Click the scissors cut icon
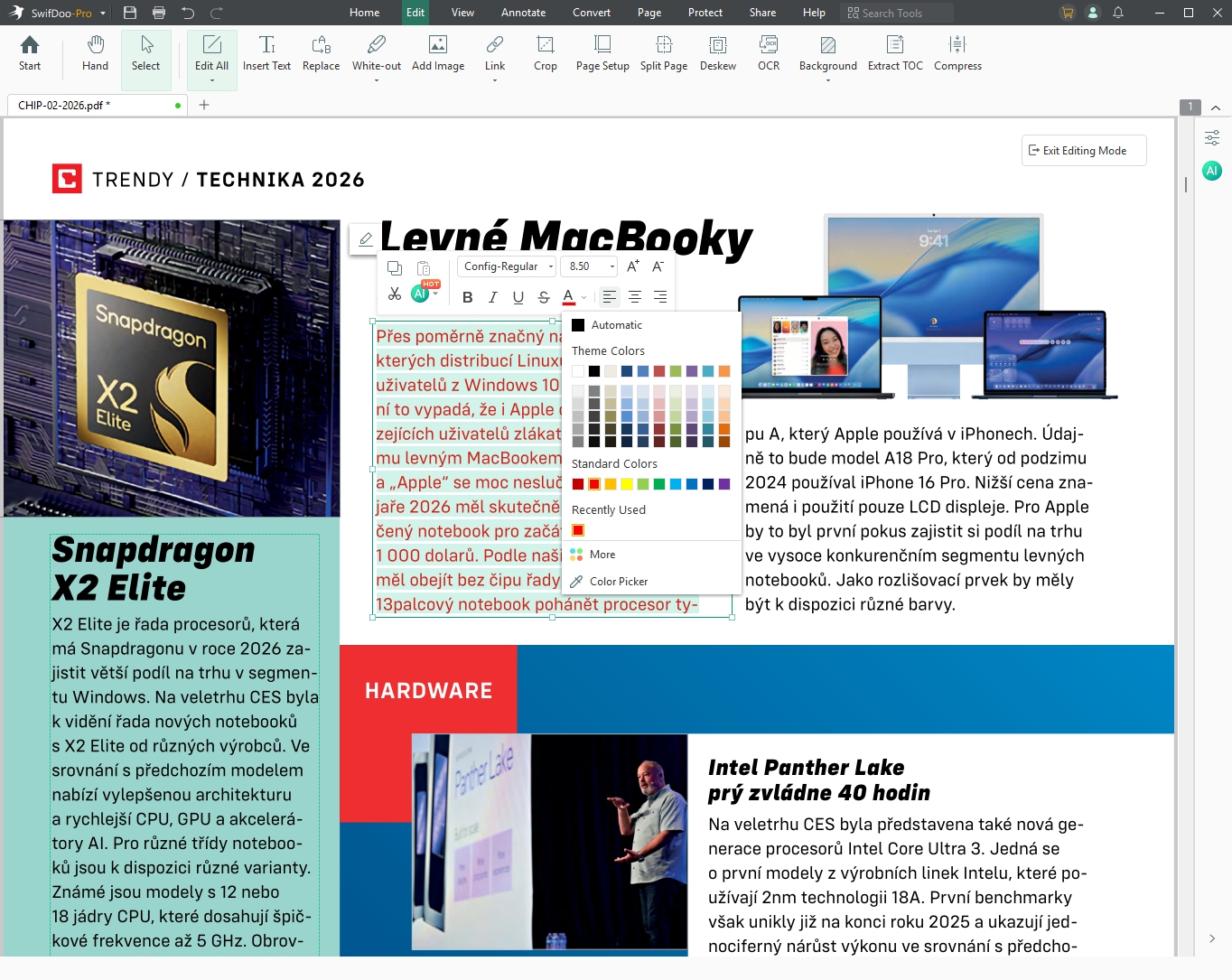The width and height of the screenshot is (1232, 980). coord(395,294)
